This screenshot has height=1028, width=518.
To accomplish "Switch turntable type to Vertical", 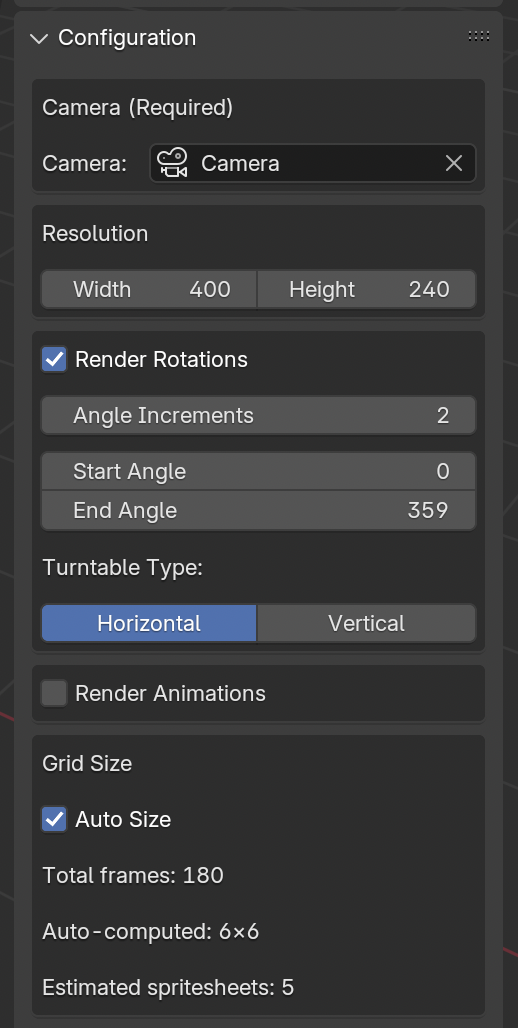I will point(367,623).
